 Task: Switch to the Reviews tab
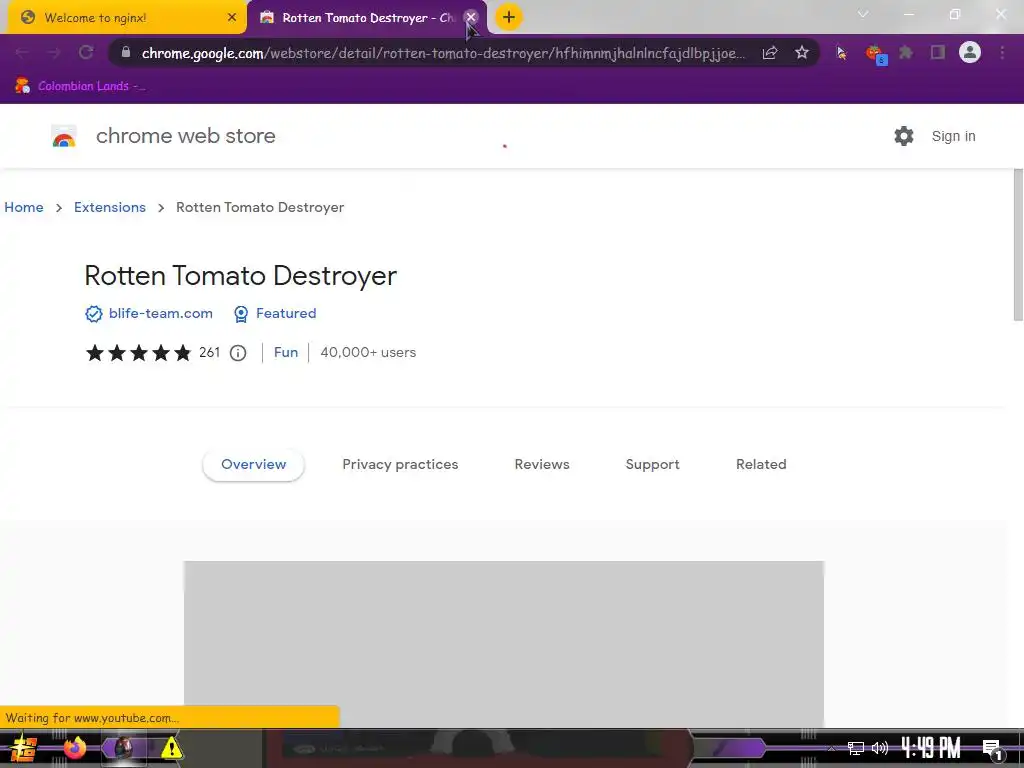(x=542, y=464)
